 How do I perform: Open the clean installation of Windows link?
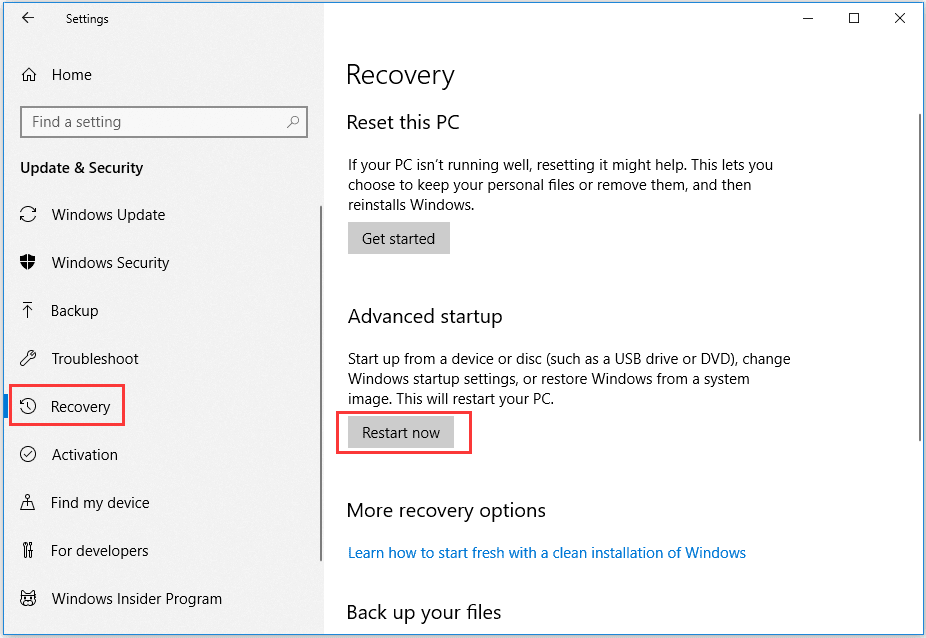[547, 552]
